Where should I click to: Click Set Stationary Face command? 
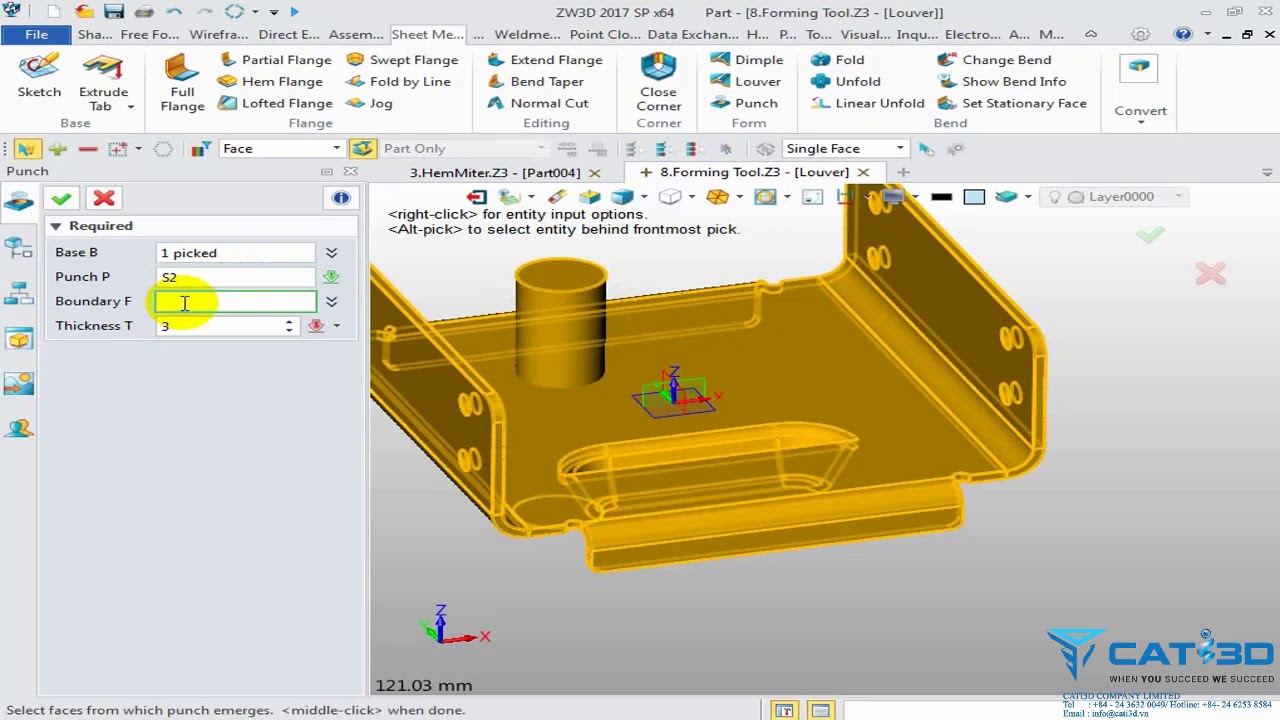tap(1012, 103)
